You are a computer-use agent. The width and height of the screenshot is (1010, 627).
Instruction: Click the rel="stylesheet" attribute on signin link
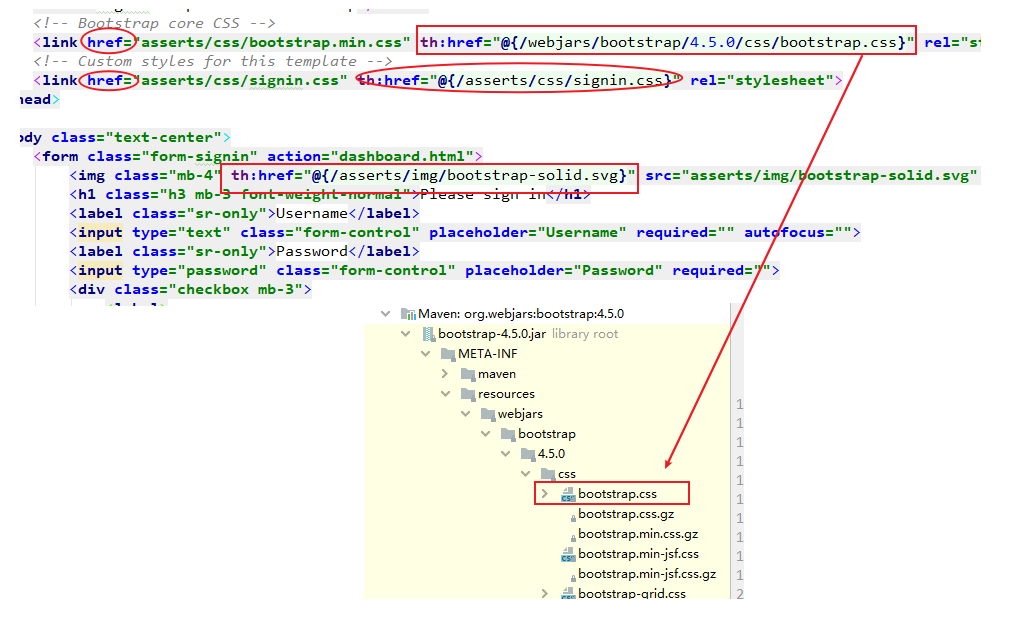762,81
